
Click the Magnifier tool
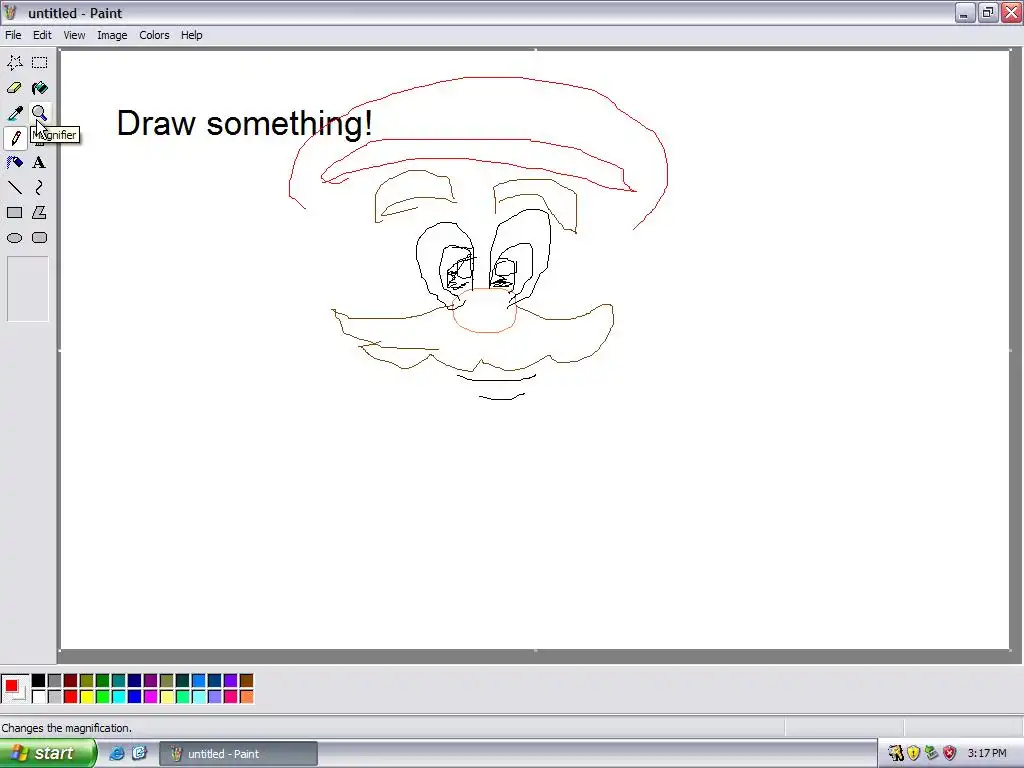tap(40, 113)
